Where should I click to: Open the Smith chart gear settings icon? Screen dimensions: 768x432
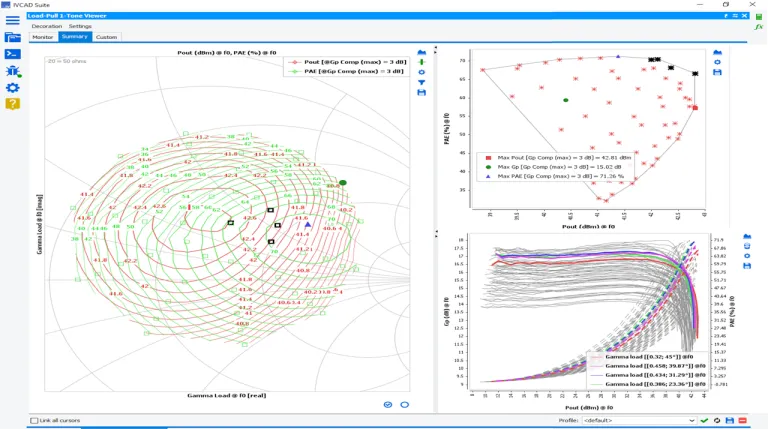pos(421,72)
